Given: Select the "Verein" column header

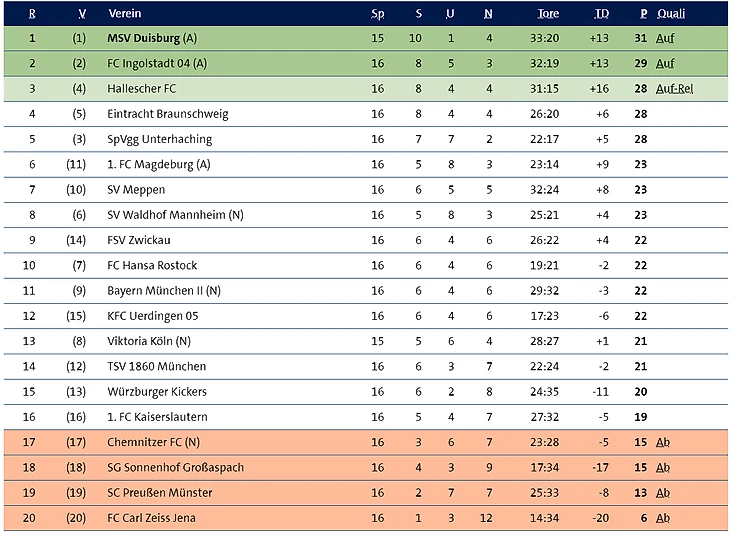Looking at the screenshot, I should click(x=124, y=14).
